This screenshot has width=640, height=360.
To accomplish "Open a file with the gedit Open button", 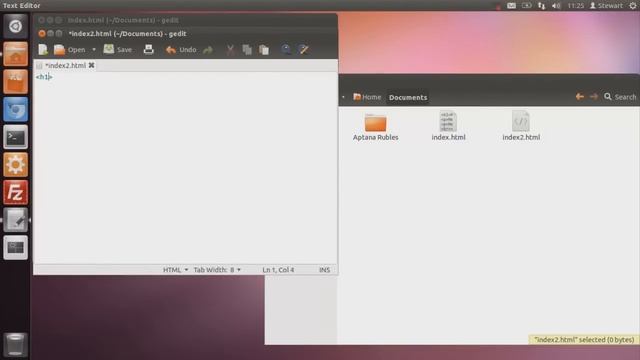I will pos(70,50).
